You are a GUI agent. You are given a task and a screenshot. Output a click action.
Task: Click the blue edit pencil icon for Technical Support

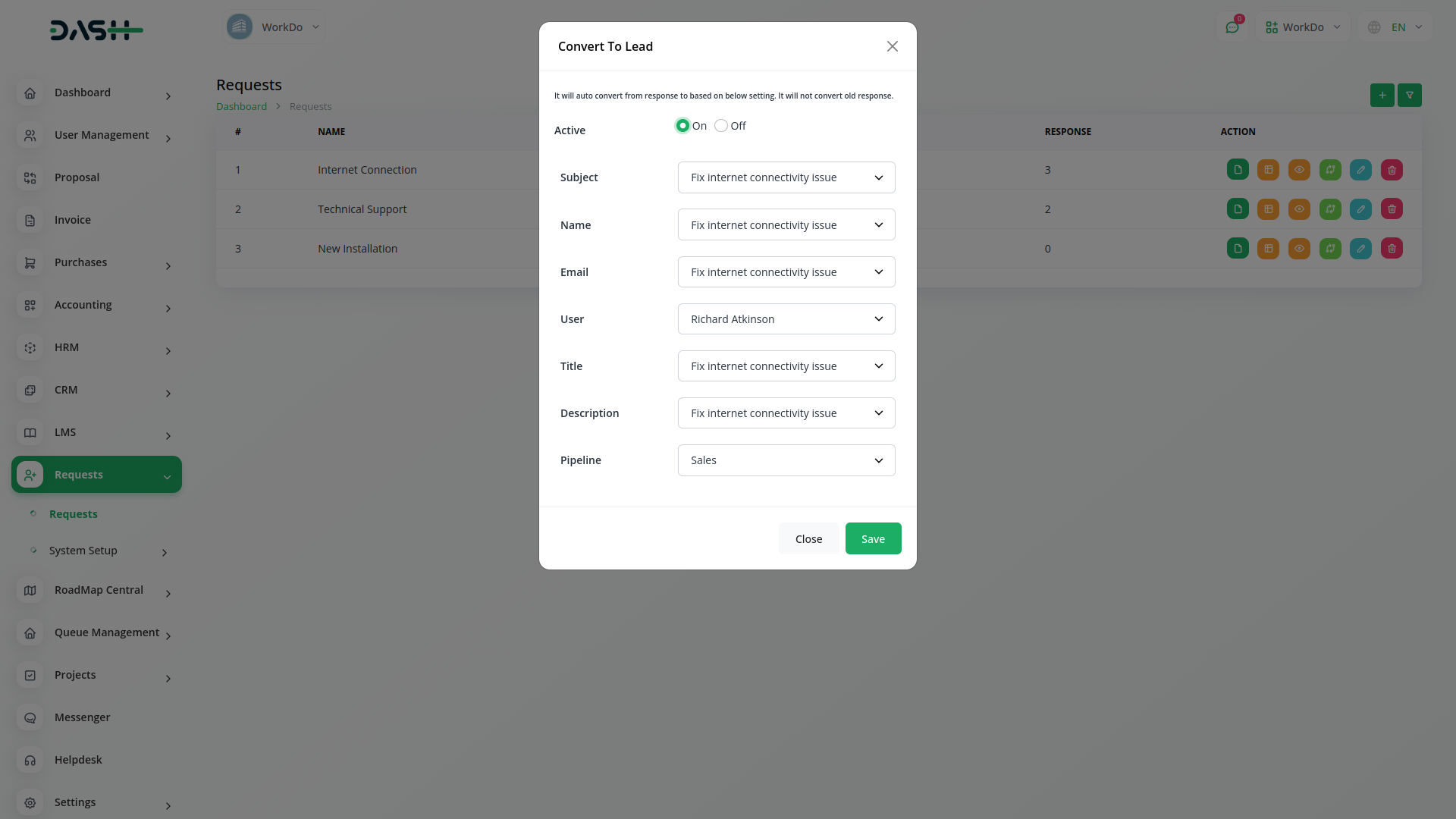click(x=1360, y=209)
